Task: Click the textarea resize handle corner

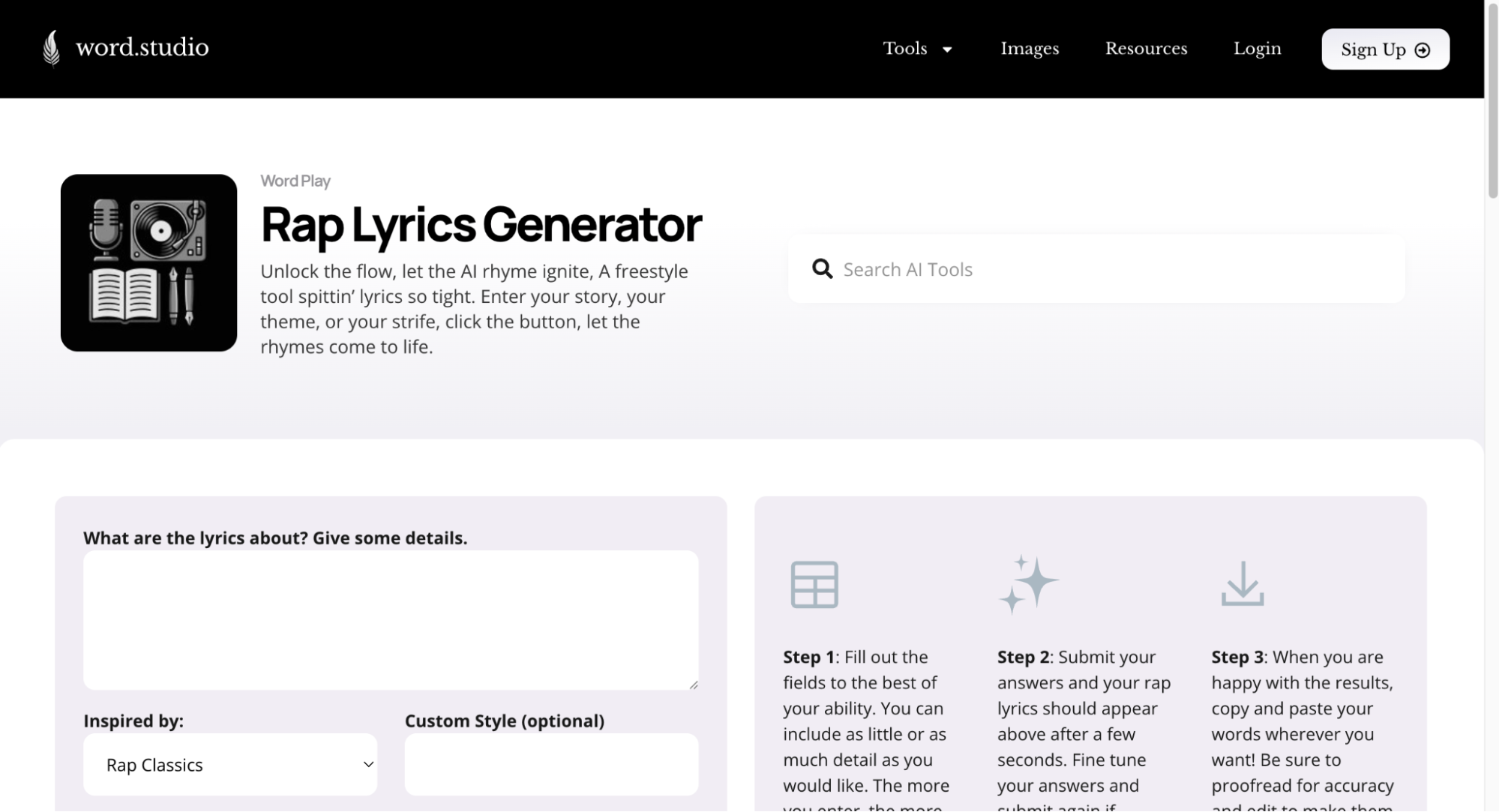Action: tap(694, 685)
